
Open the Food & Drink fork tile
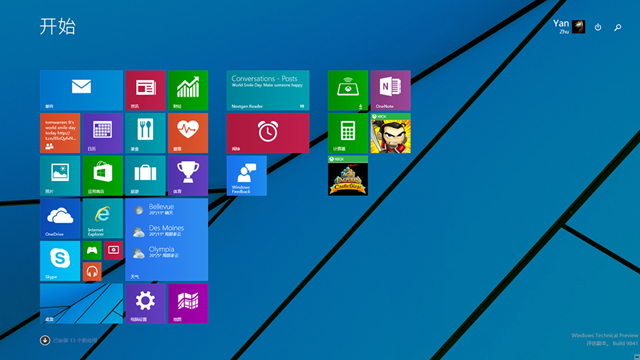pyautogui.click(x=145, y=133)
